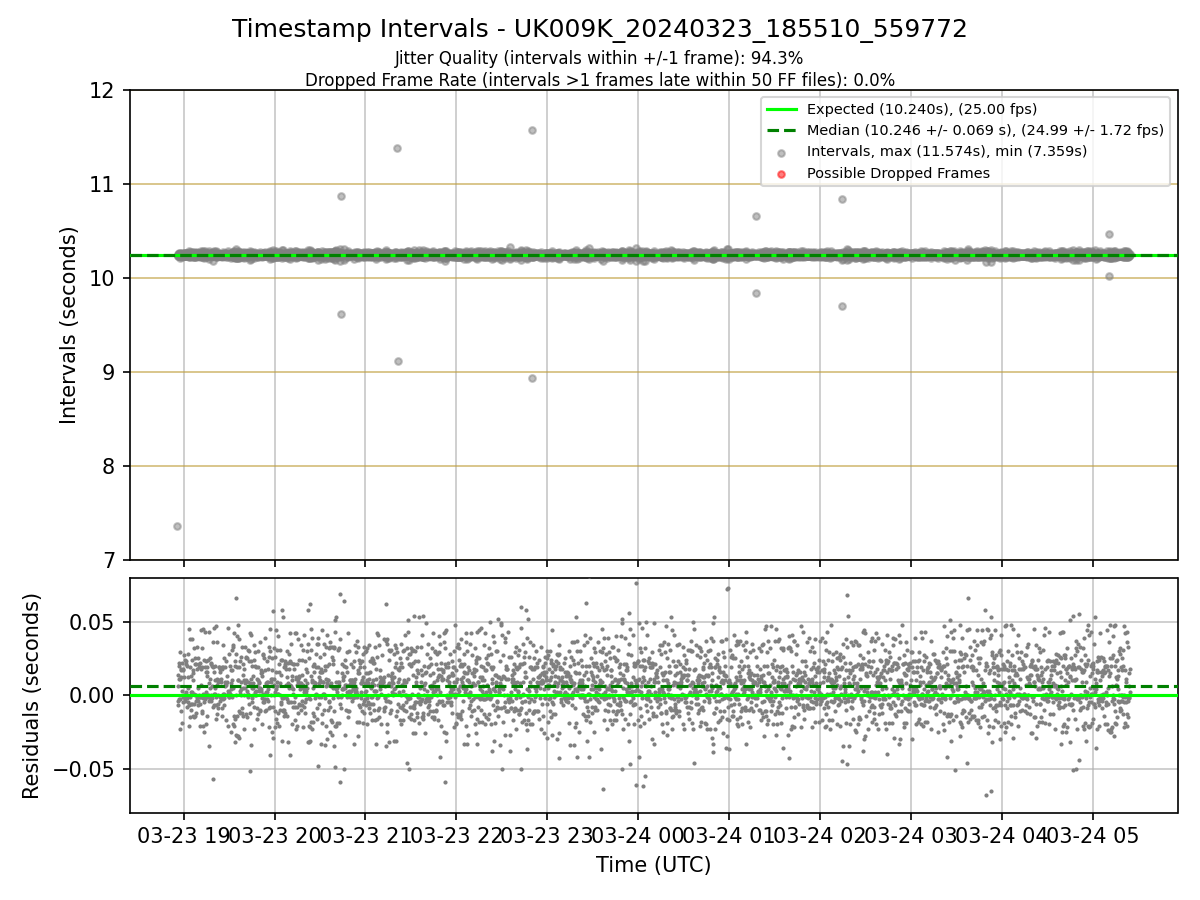Click the solid green line sample in the legend
Image resolution: width=1200 pixels, height=900 pixels.
coord(782,110)
